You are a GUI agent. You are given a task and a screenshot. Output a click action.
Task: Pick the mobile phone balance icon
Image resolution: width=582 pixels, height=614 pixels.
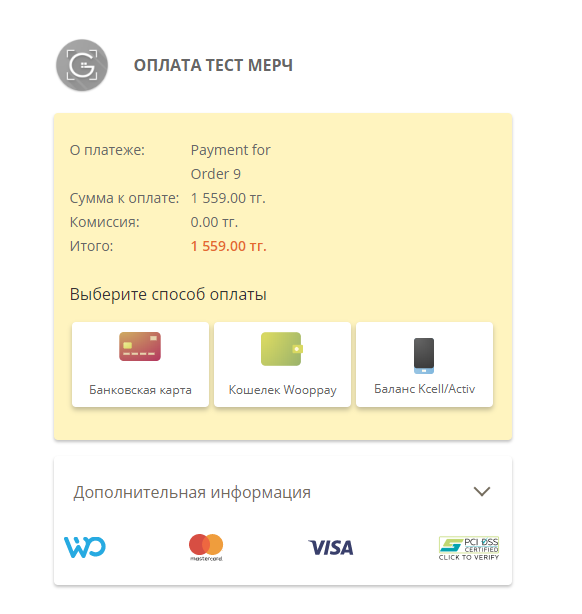pyautogui.click(x=424, y=356)
